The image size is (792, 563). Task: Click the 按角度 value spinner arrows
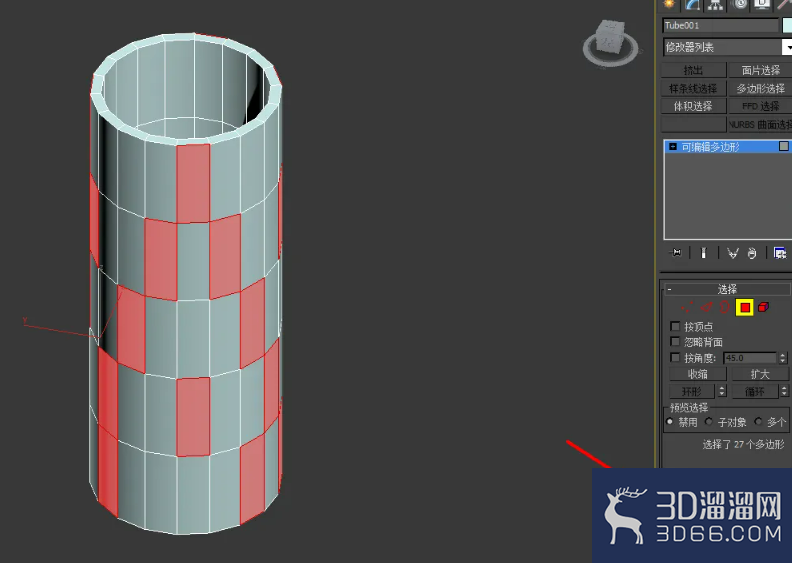[782, 358]
